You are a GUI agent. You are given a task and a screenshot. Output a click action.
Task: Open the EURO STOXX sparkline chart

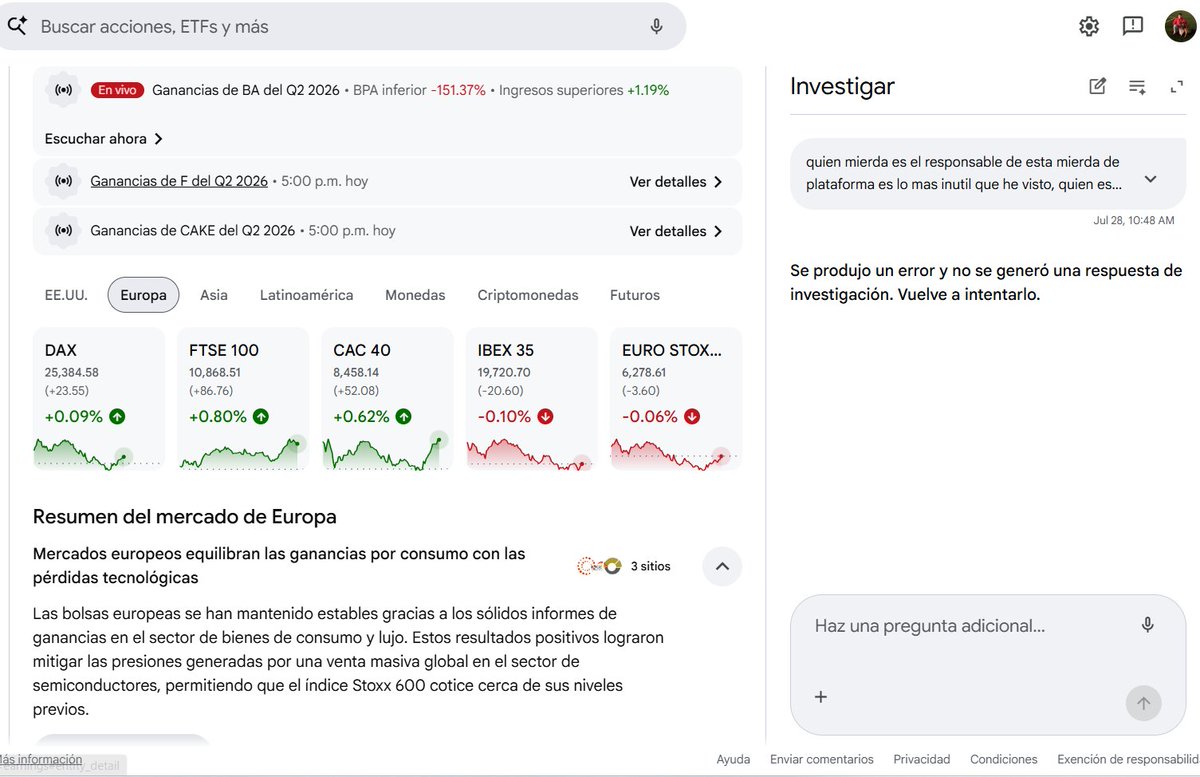point(675,453)
